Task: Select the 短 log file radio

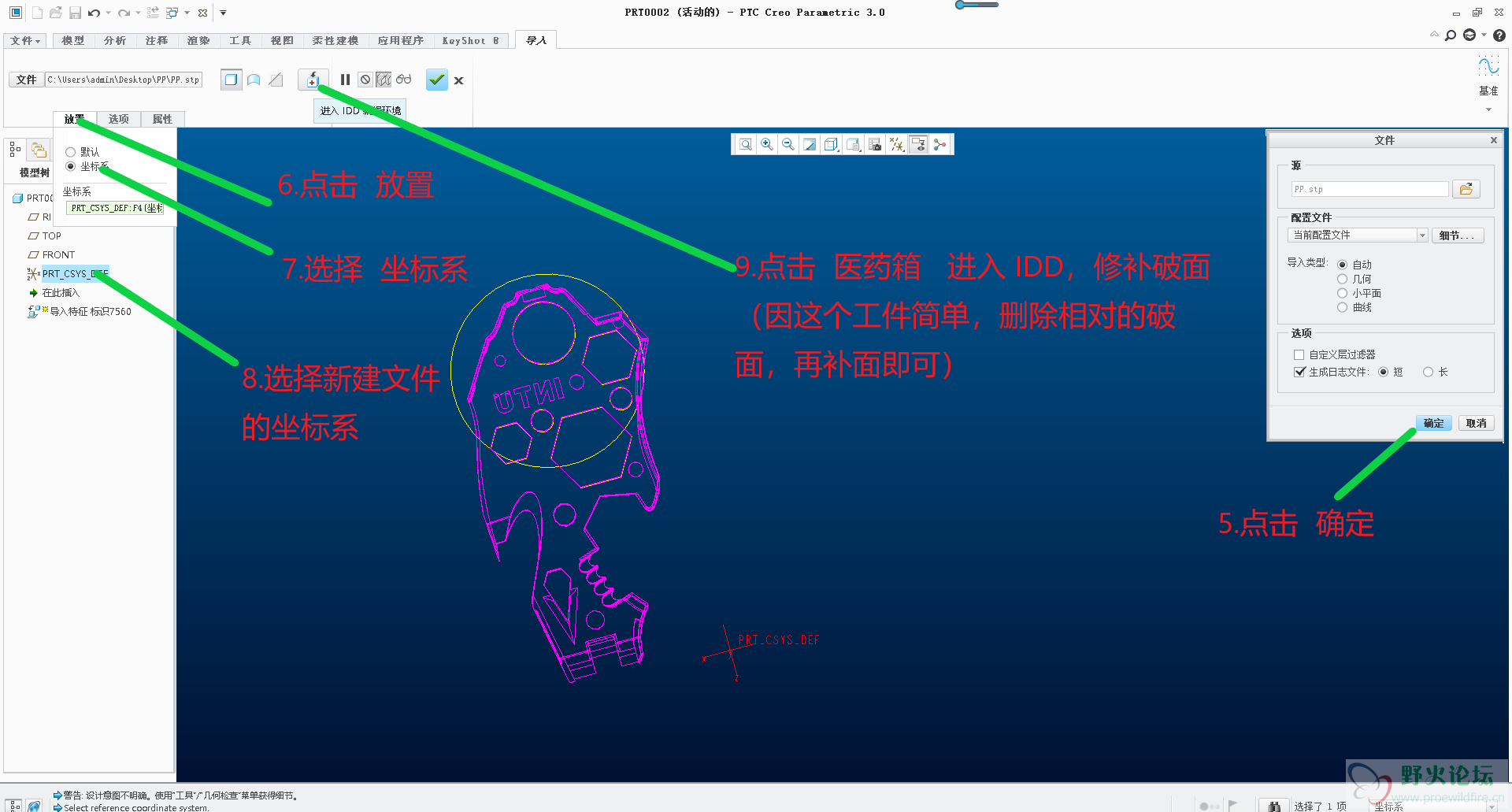Action: (1383, 372)
